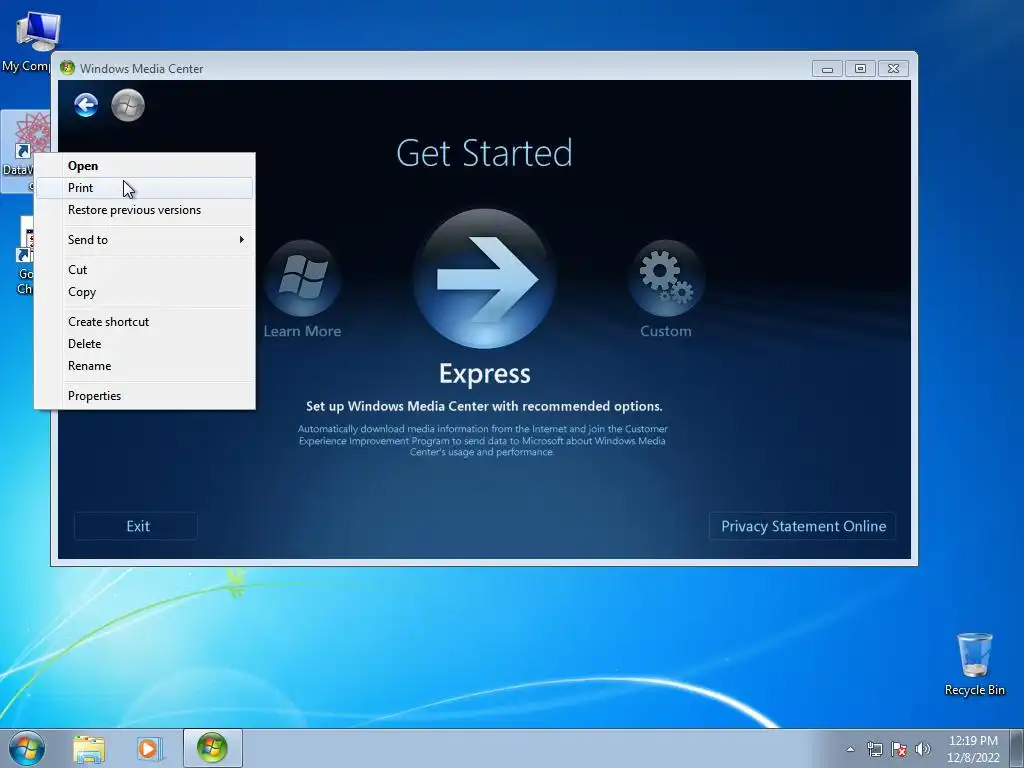The width and height of the screenshot is (1024, 768).
Task: Close the Windows Media Center window
Action: pyautogui.click(x=893, y=69)
